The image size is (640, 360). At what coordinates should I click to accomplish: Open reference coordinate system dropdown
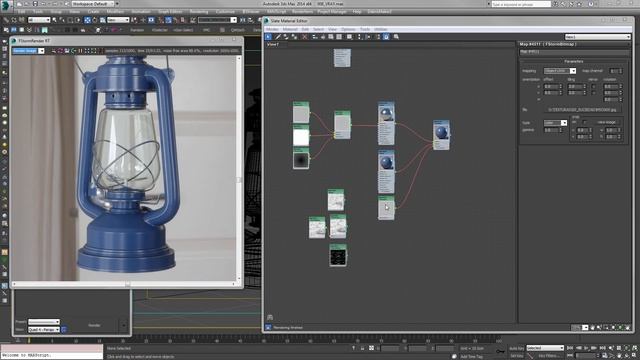pos(118,20)
